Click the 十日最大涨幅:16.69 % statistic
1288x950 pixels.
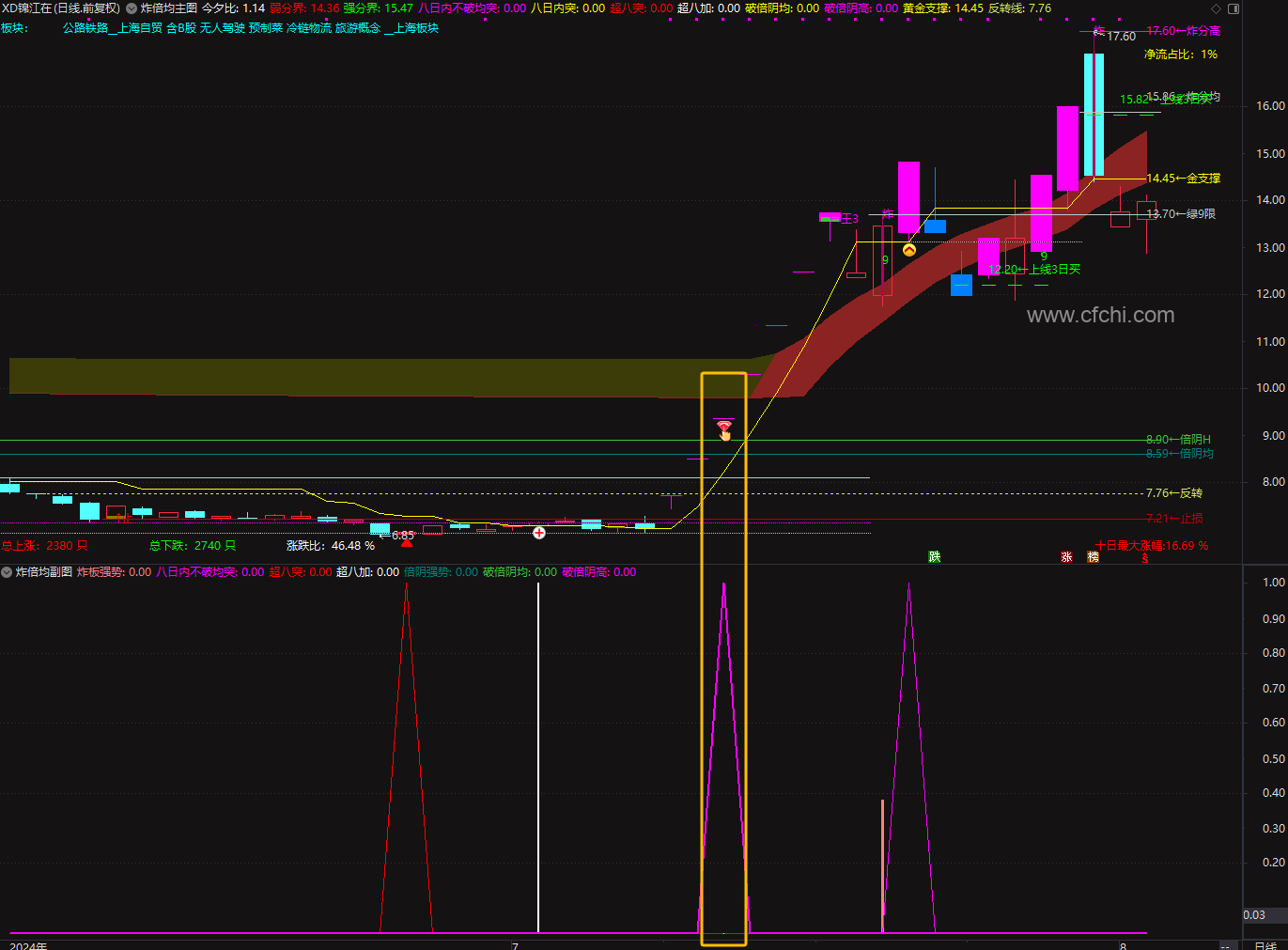(x=1153, y=546)
